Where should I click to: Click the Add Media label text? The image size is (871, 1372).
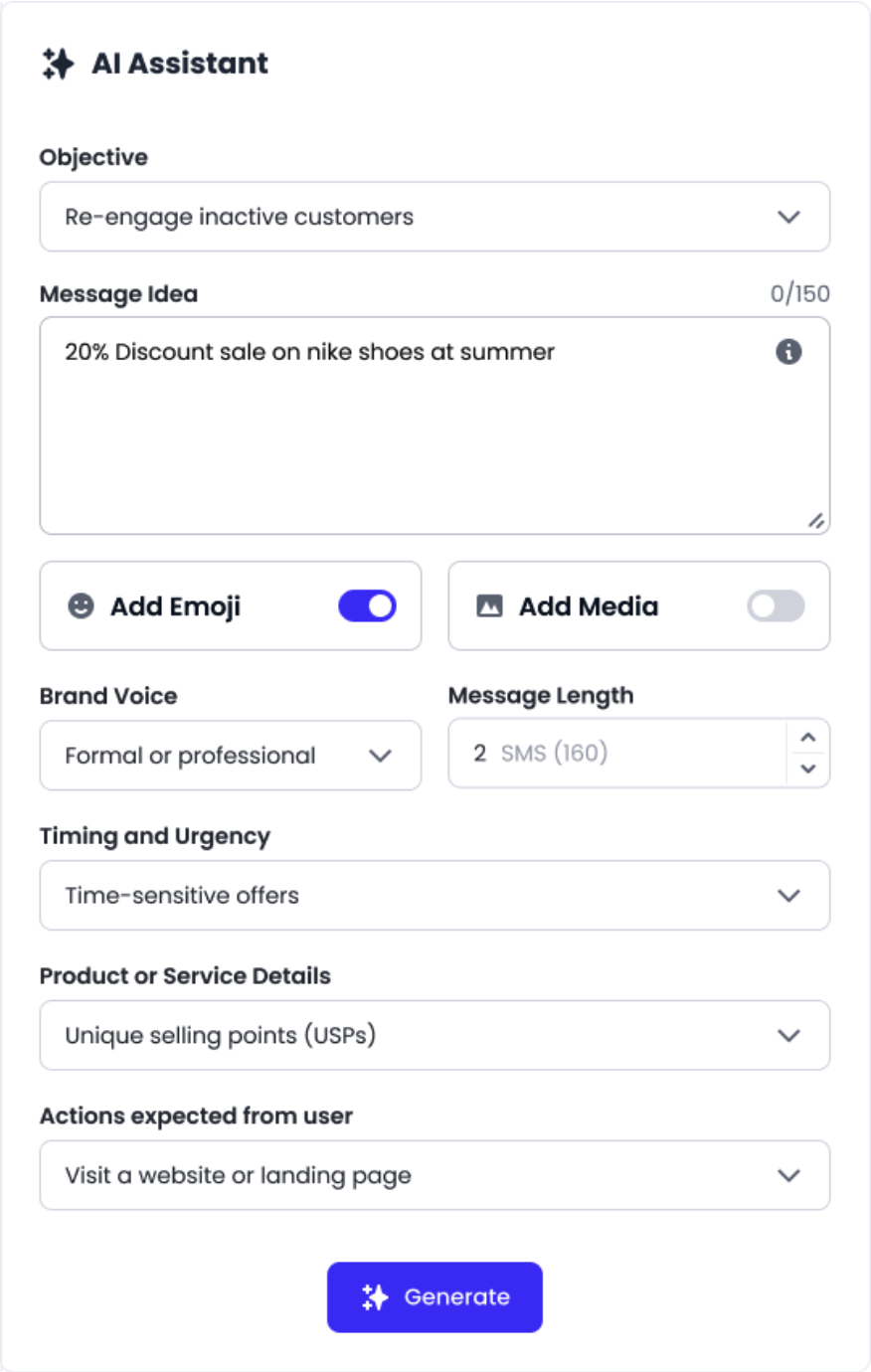click(589, 605)
